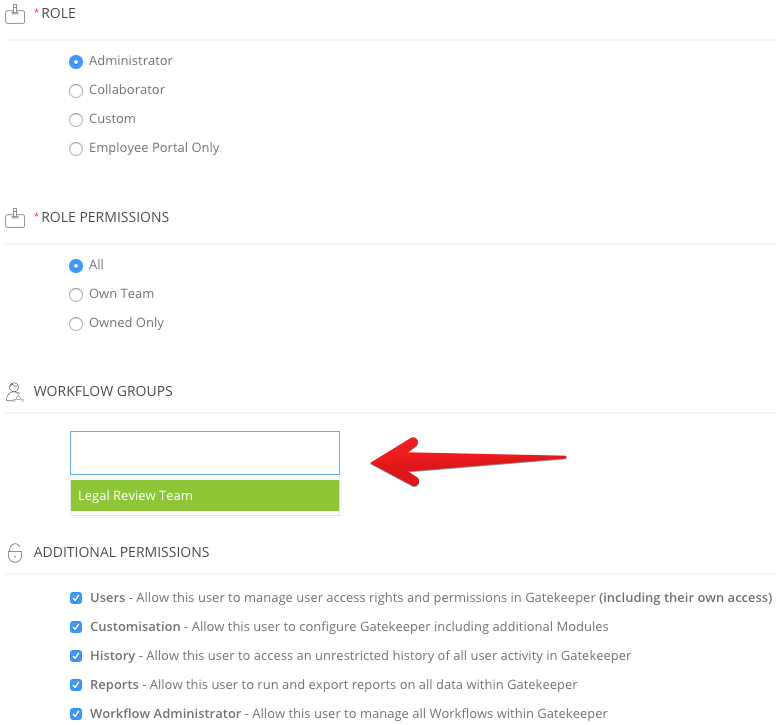Viewport: 776px width, 725px height.
Task: Disable the History permission checkbox
Action: 76,656
